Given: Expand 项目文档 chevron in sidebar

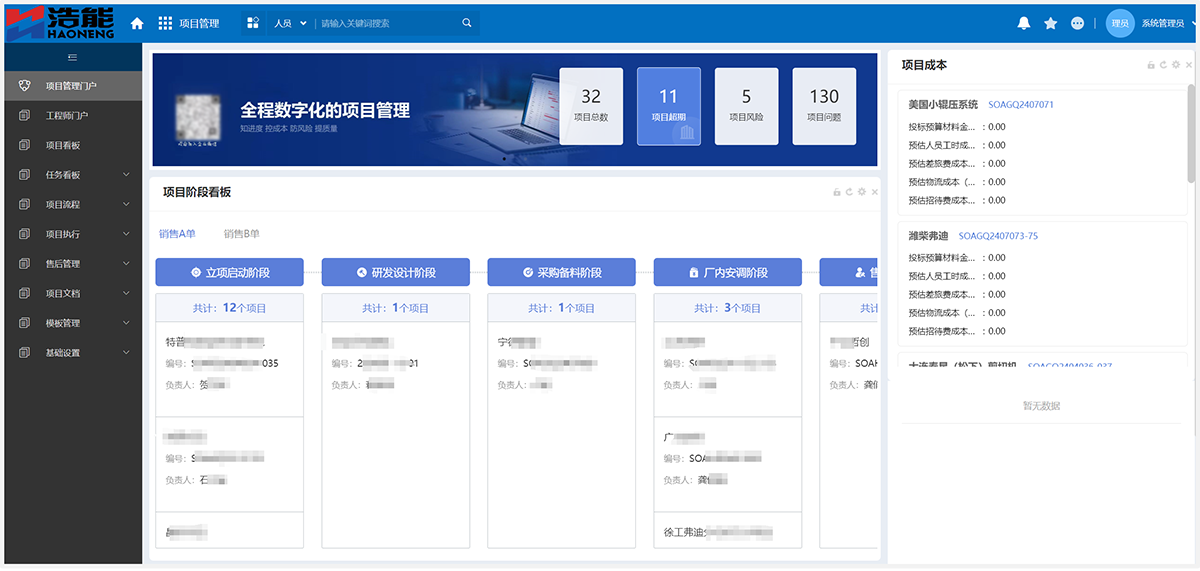Looking at the screenshot, I should pos(126,294).
